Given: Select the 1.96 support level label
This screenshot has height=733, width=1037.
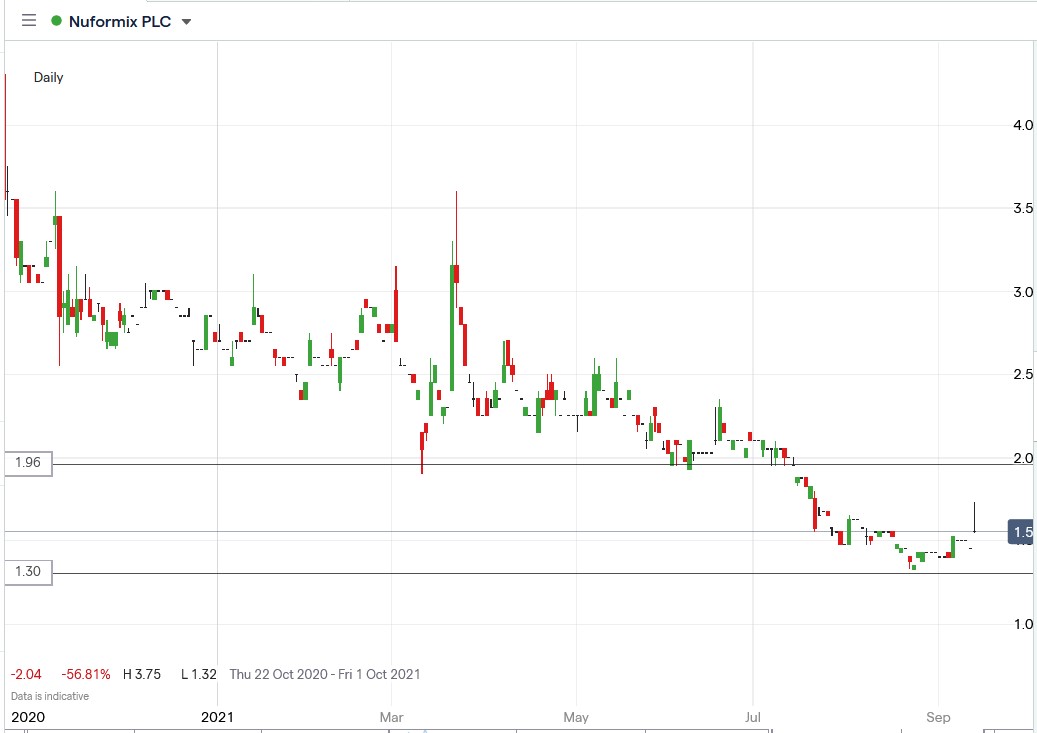Looking at the screenshot, I should tap(27, 463).
